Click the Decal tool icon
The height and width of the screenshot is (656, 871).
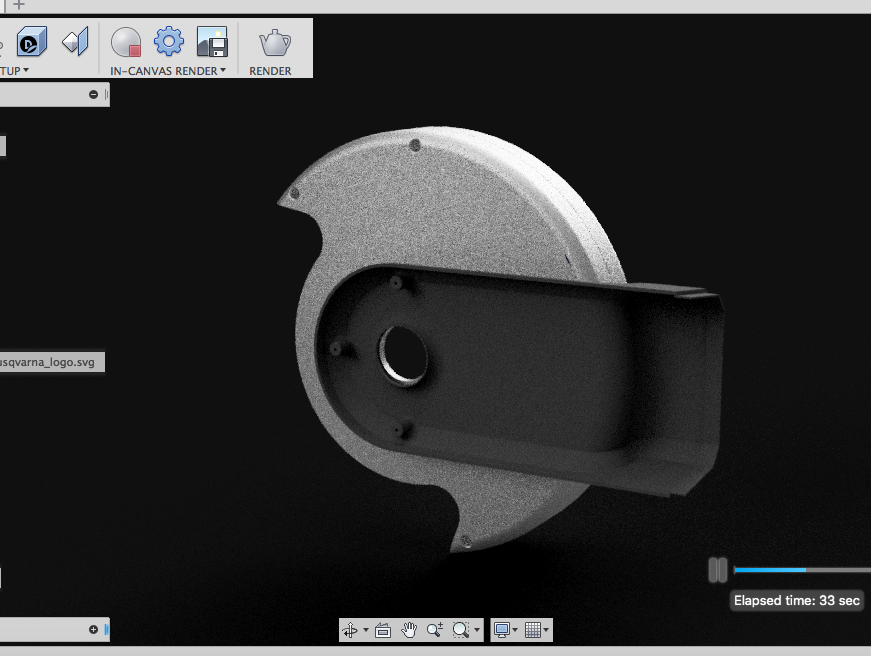click(x=76, y=42)
